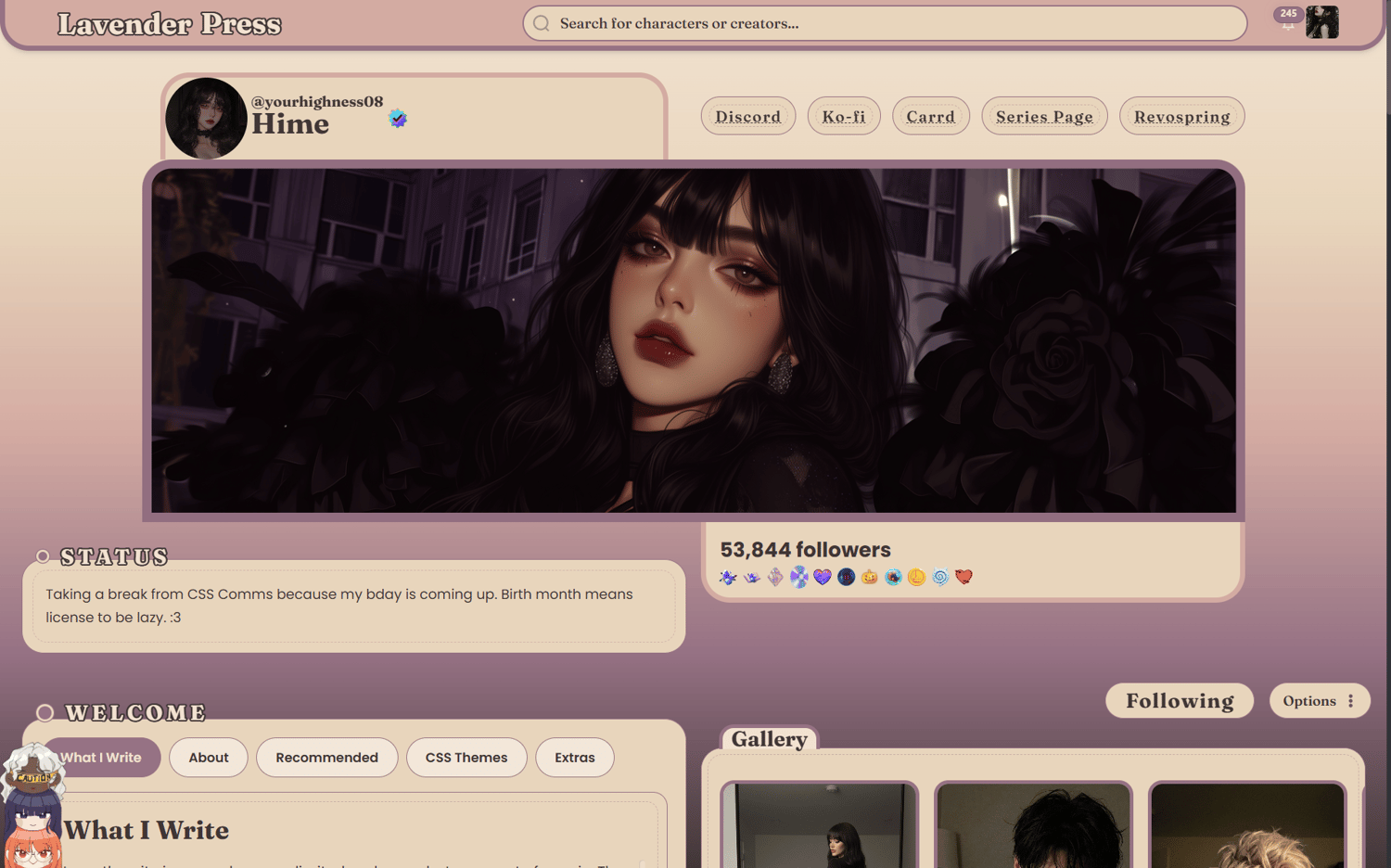Click the blue swirl cat badge

tap(940, 577)
